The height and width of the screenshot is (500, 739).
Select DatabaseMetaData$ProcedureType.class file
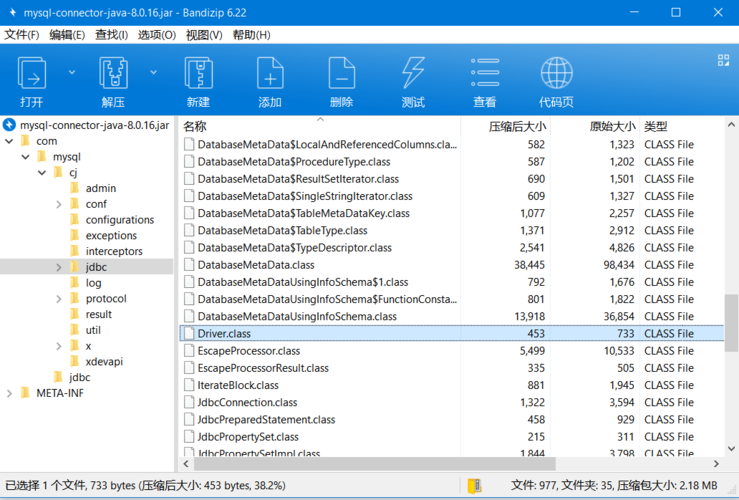294,162
